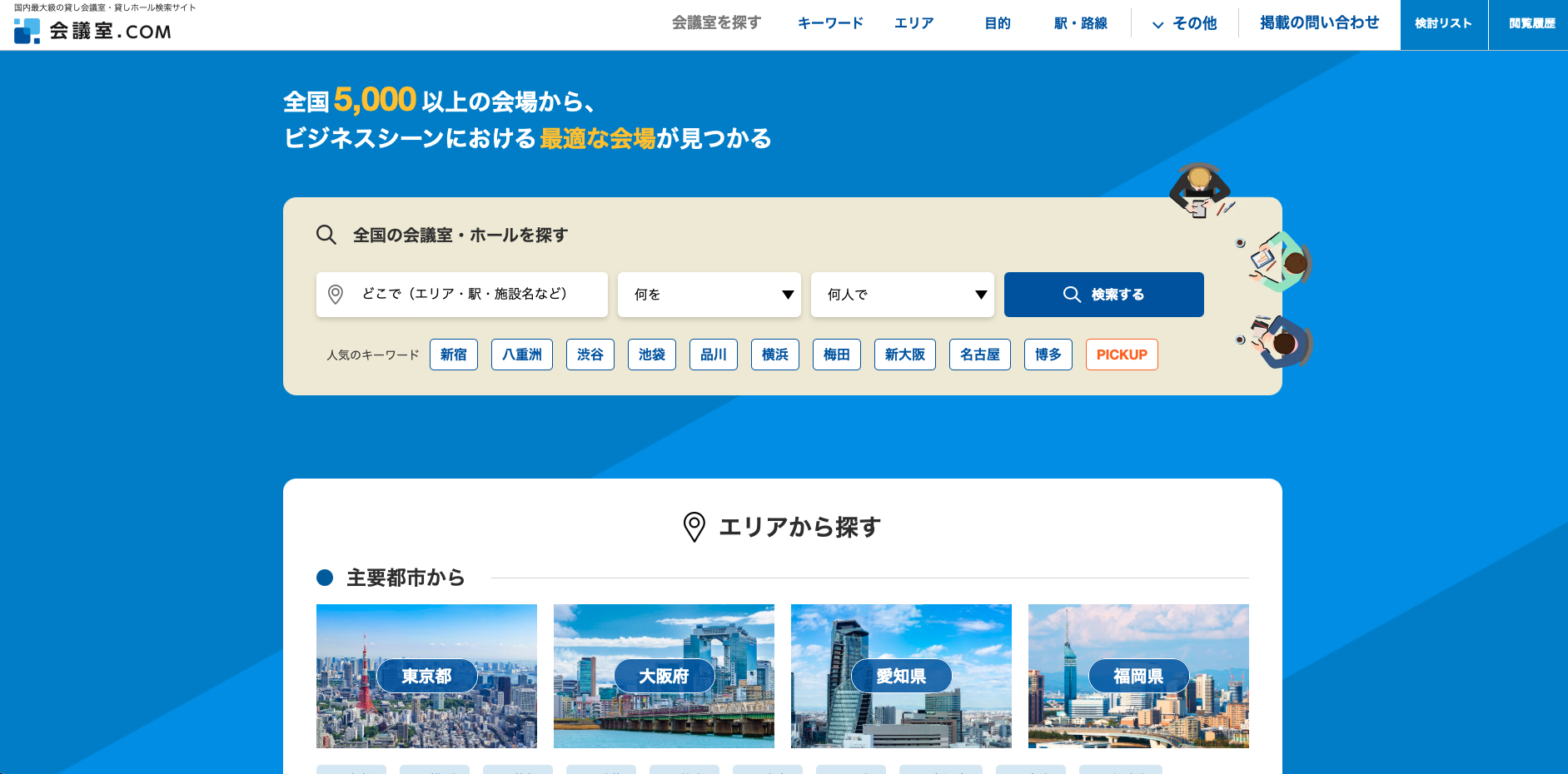1568x774 pixels.
Task: Open the キーワード menu item
Action: (x=830, y=23)
